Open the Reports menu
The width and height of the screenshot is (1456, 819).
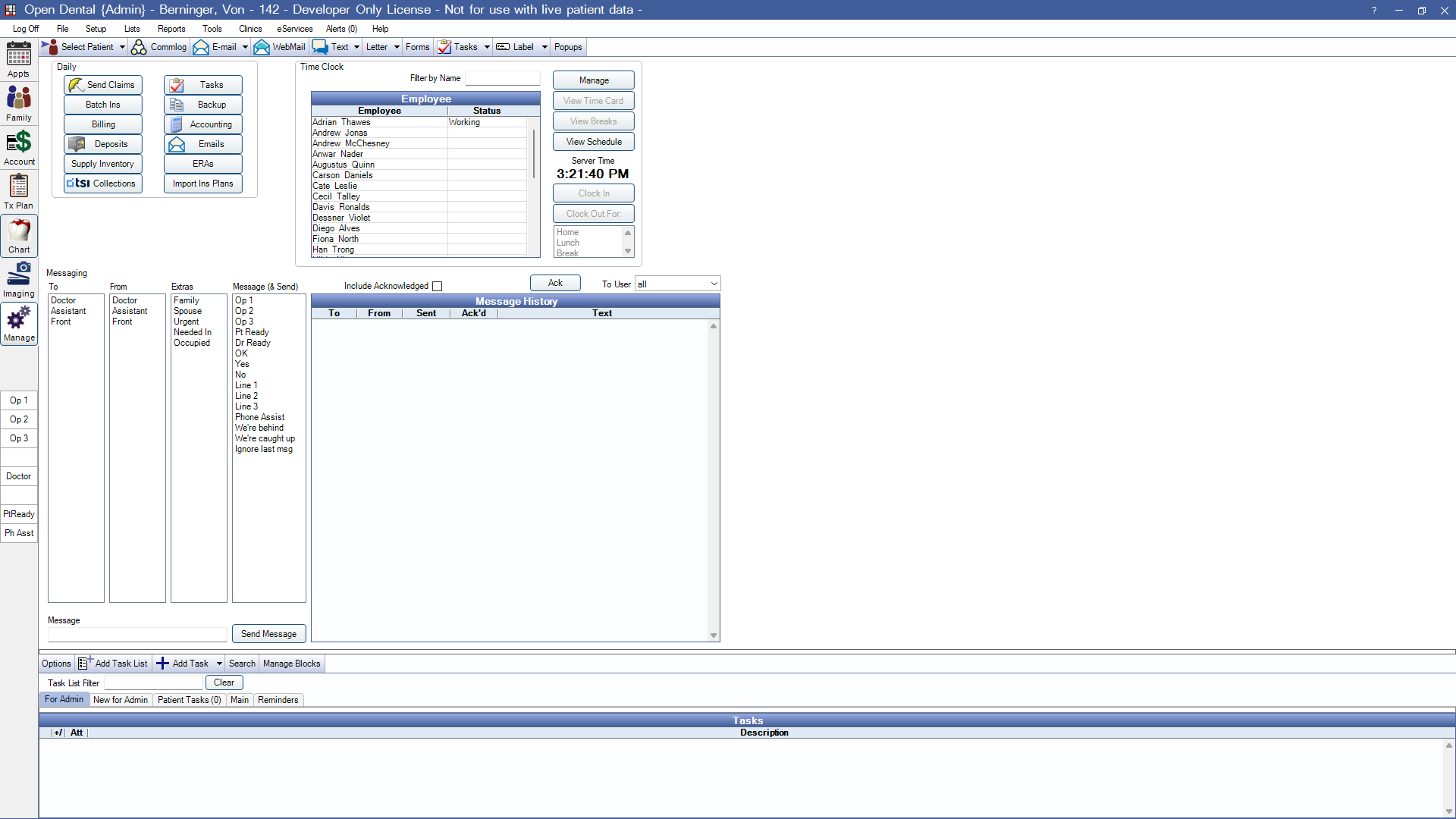pyautogui.click(x=171, y=29)
